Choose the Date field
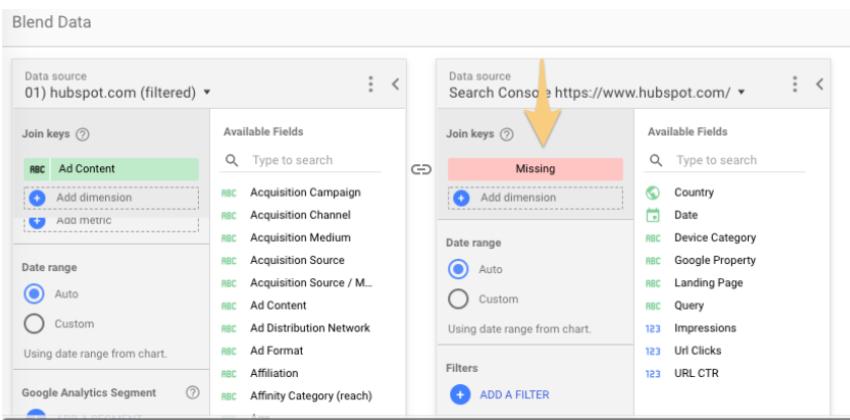This screenshot has height=420, width=850. 686,215
